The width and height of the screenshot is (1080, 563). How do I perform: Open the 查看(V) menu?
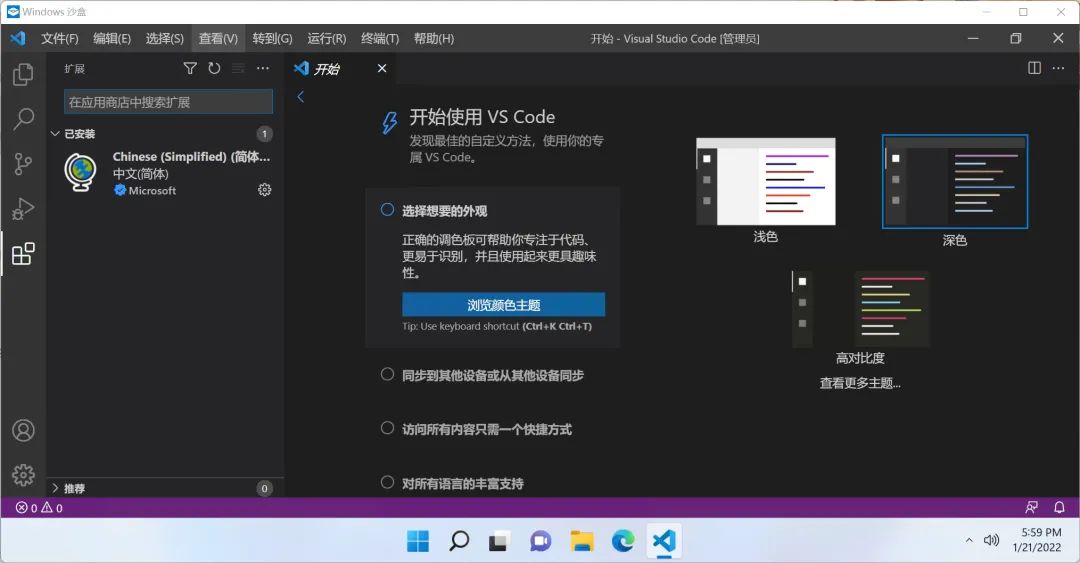click(218, 39)
